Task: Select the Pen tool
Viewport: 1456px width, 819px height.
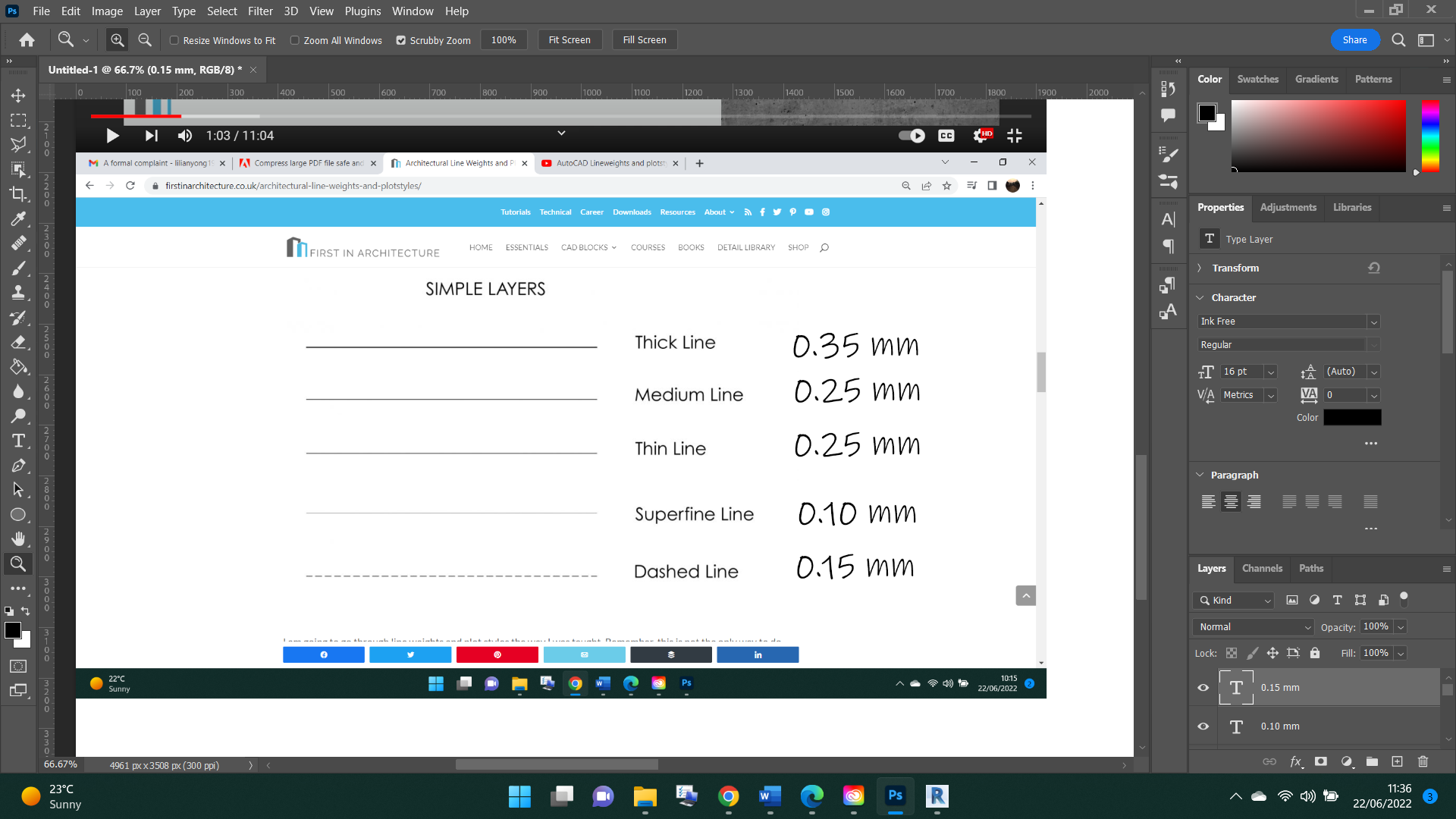Action: tap(18, 466)
